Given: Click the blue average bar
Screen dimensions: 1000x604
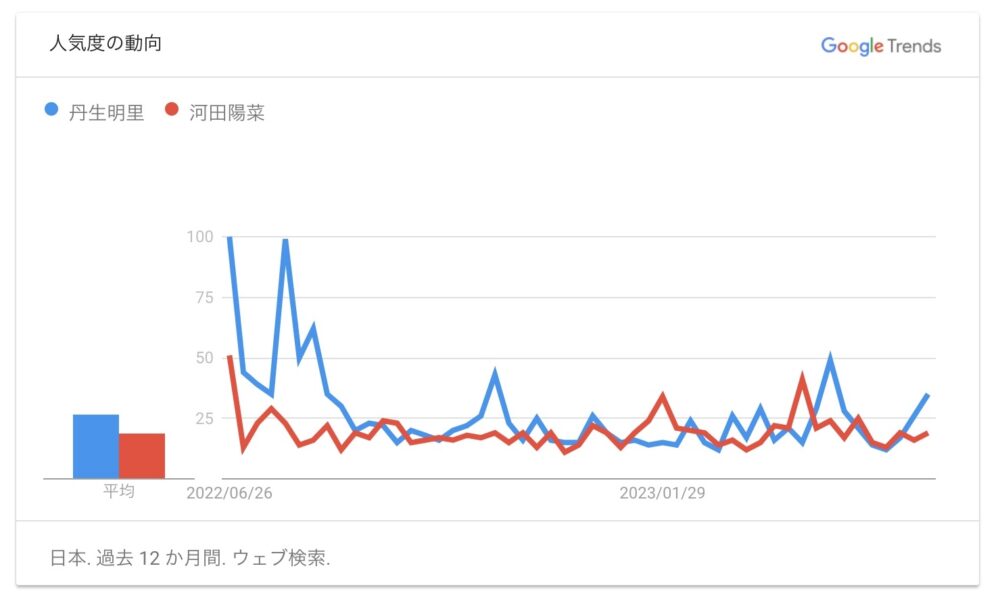Looking at the screenshot, I should point(95,446).
